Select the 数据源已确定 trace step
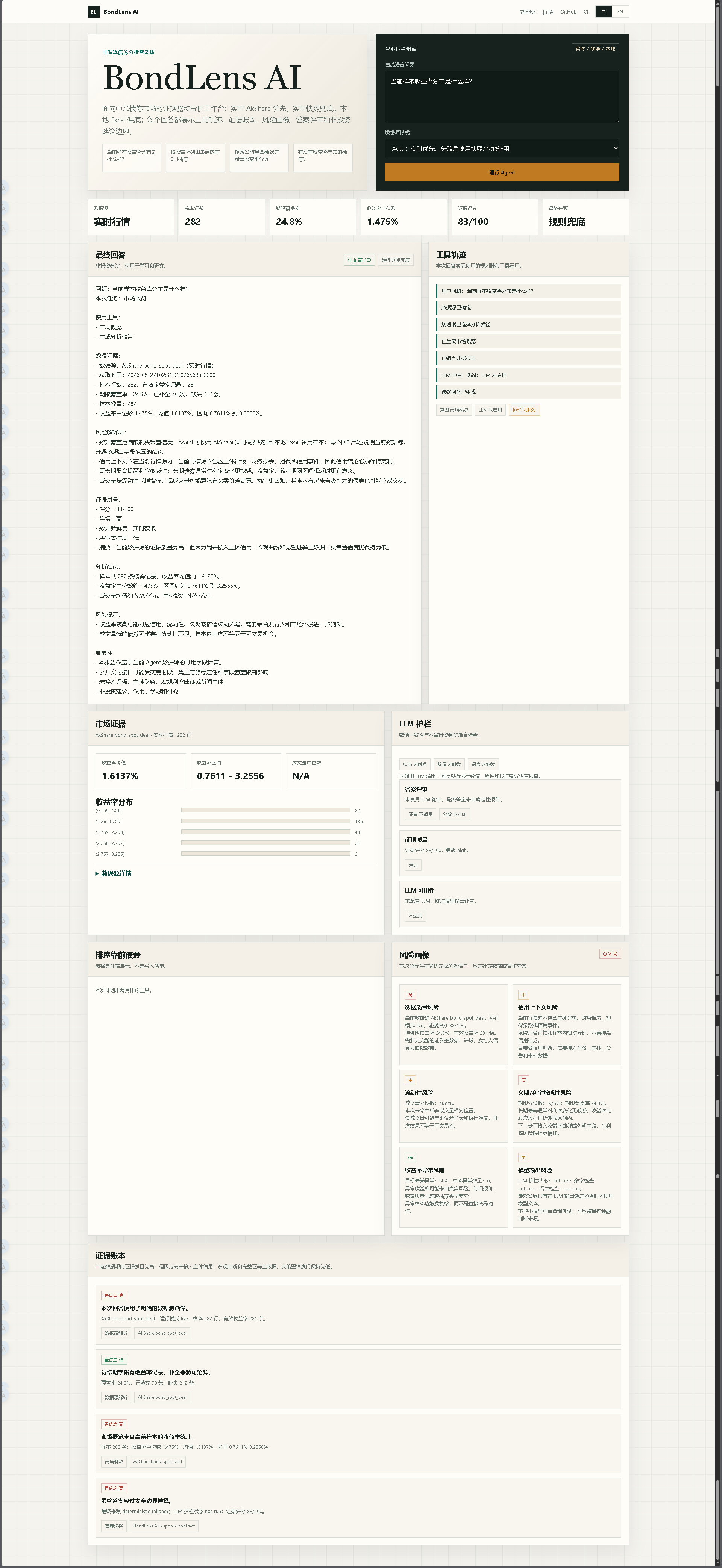Image resolution: width=722 pixels, height=1568 pixels. (x=528, y=307)
